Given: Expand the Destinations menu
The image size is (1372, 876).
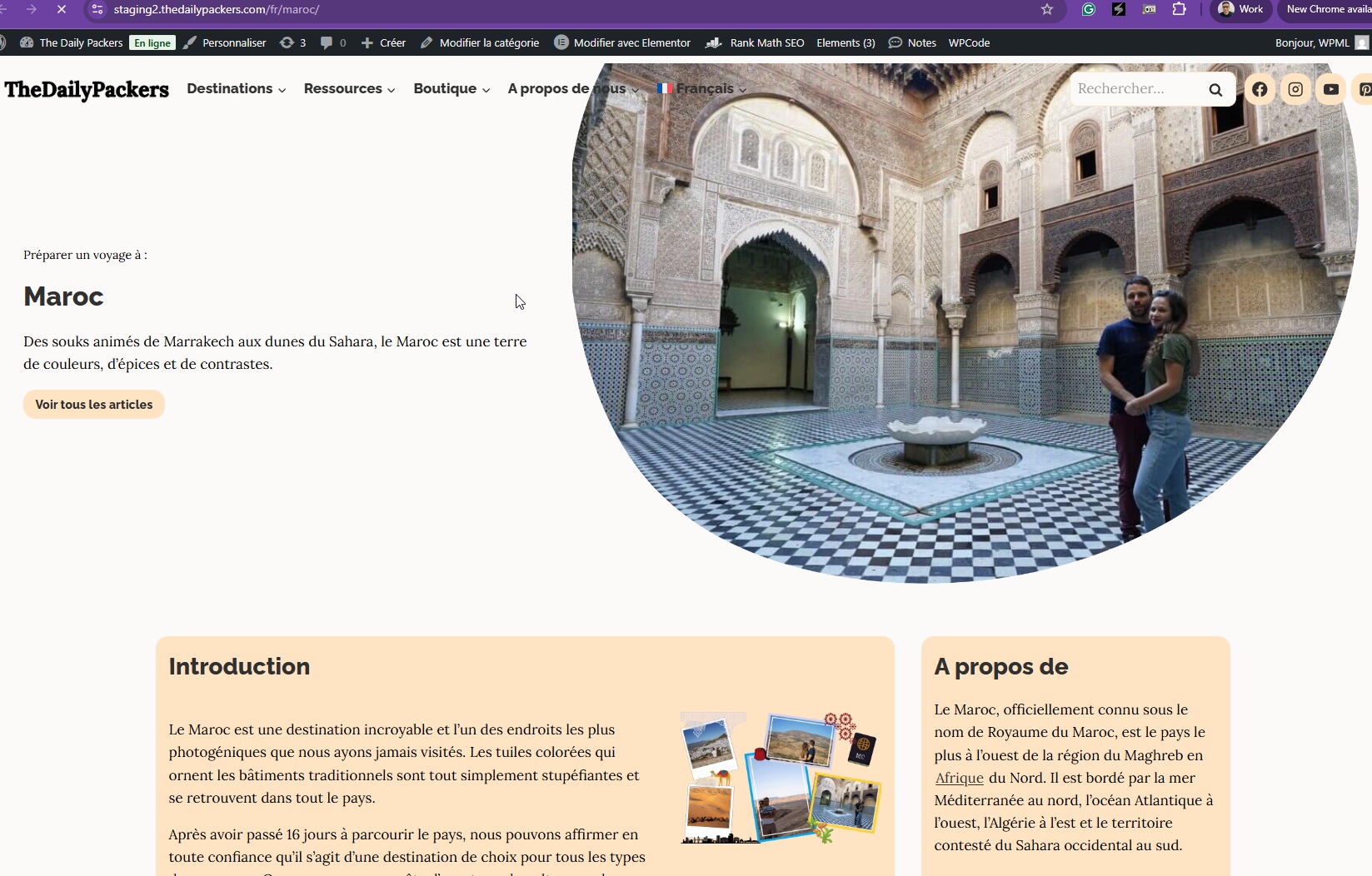Looking at the screenshot, I should click(236, 89).
